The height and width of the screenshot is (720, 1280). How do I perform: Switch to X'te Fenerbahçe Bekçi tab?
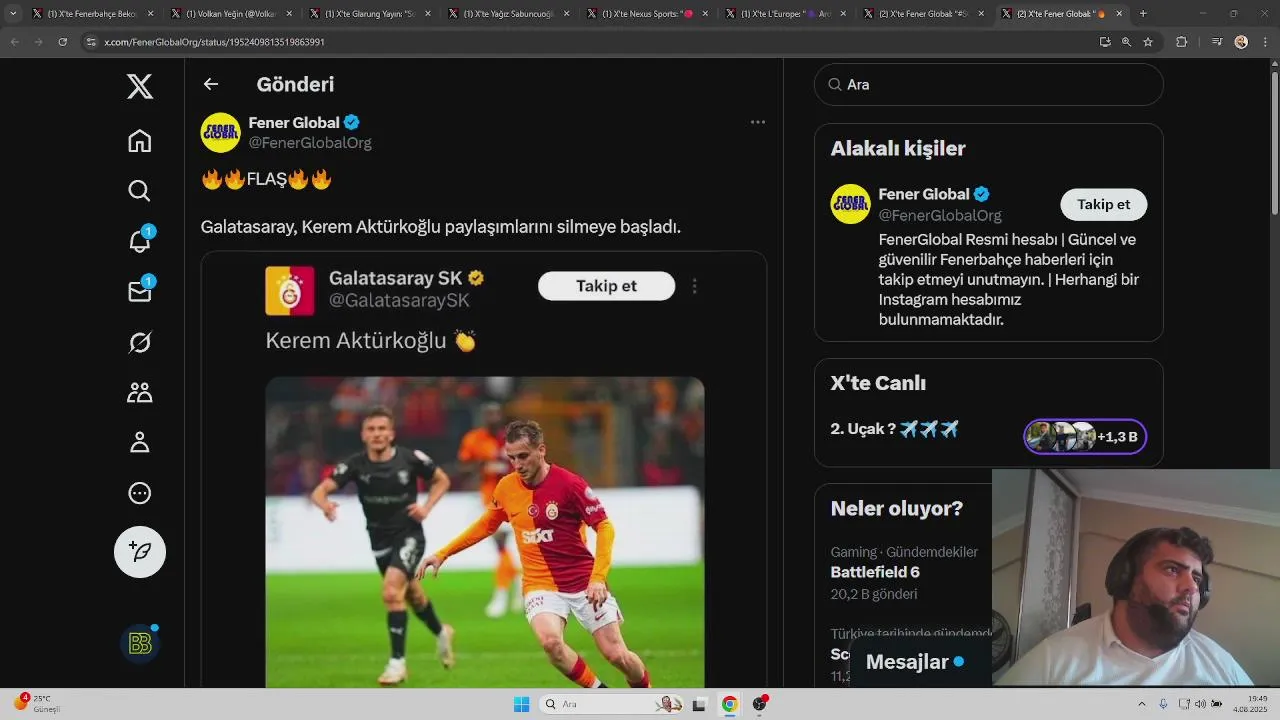point(95,14)
